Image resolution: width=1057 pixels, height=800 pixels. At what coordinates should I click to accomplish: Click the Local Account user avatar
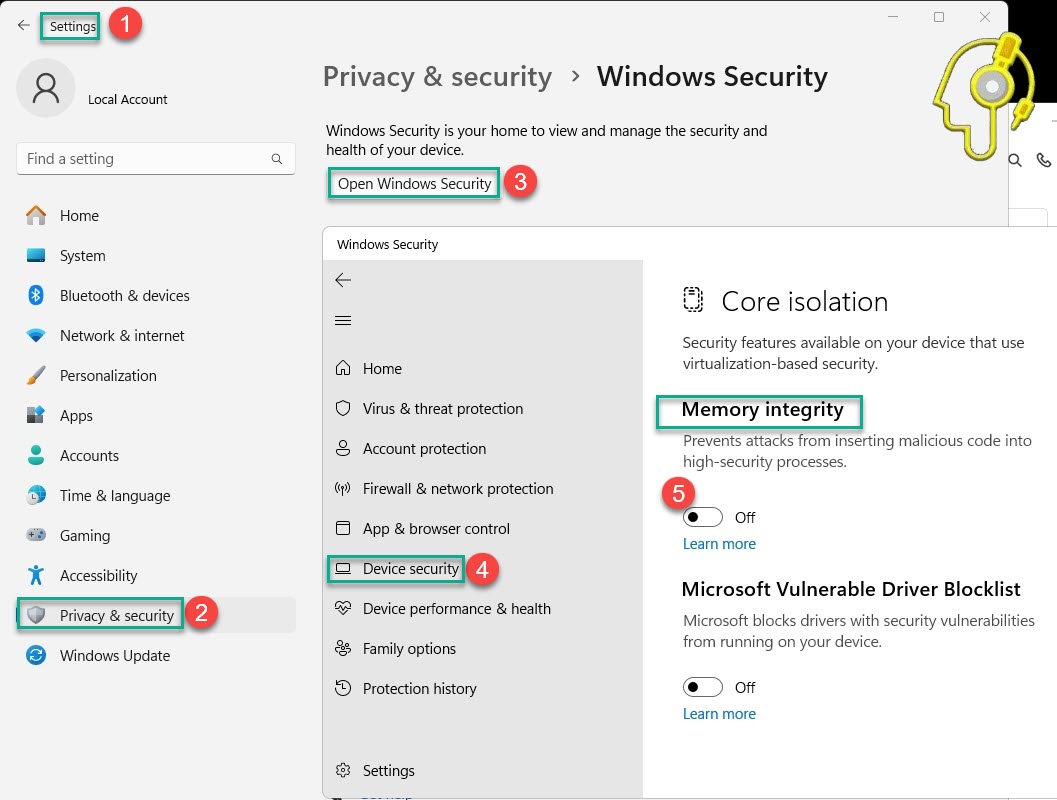(46, 88)
